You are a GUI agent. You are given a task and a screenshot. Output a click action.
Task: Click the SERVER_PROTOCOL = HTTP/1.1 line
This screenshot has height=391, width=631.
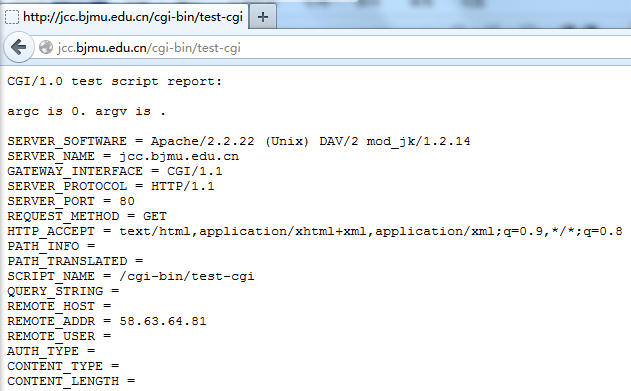click(111, 186)
